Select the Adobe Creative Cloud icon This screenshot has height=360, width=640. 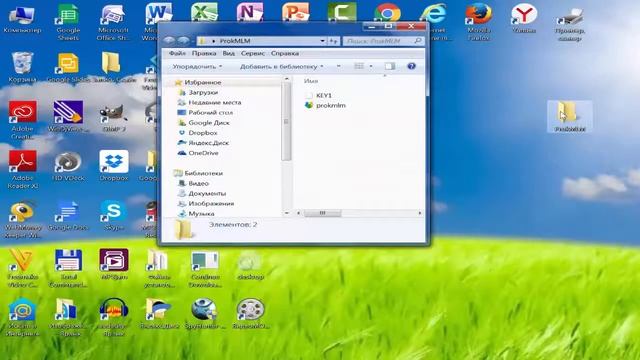(x=22, y=120)
